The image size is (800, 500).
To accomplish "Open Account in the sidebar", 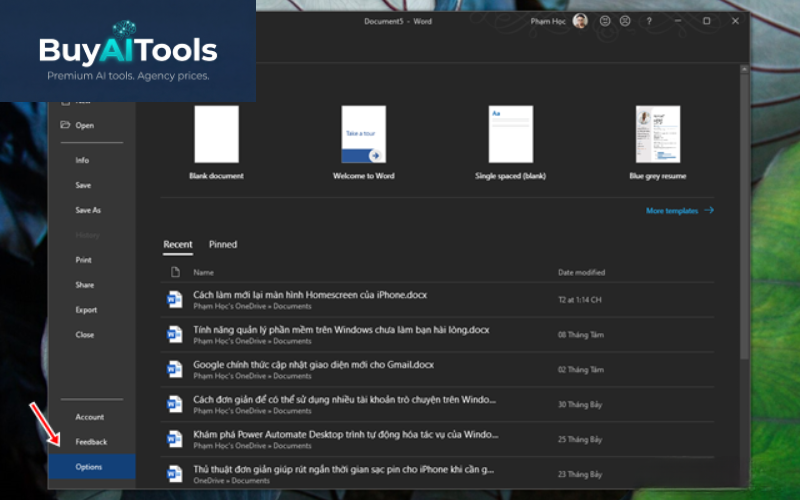I will click(x=90, y=417).
